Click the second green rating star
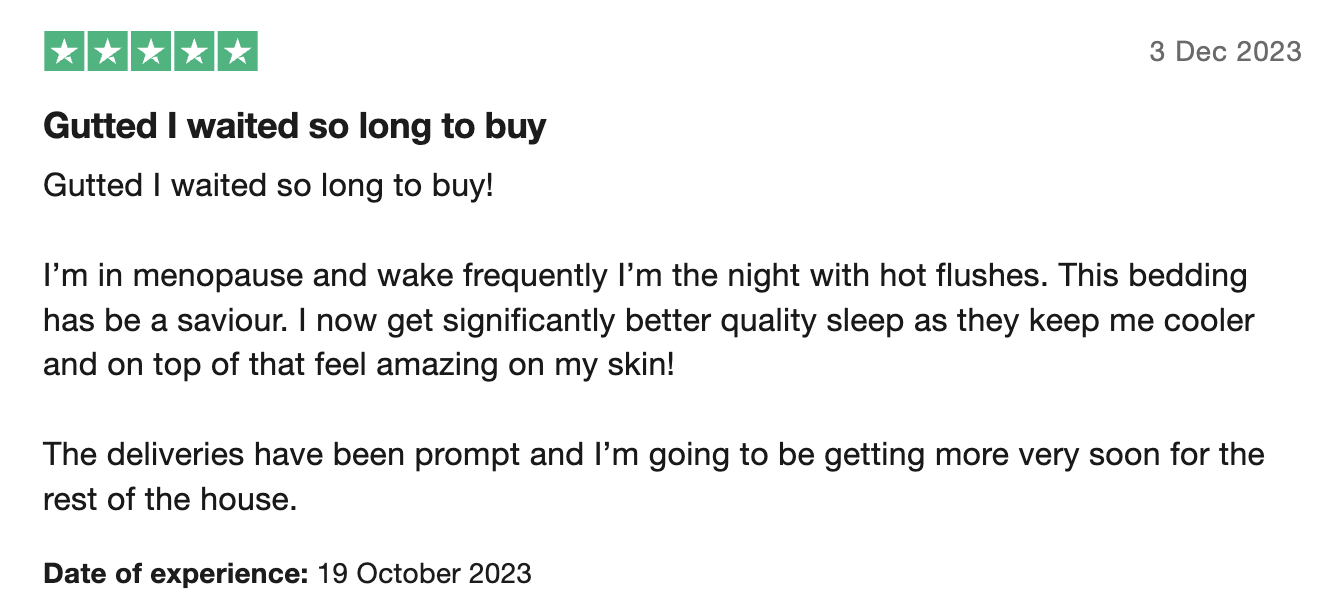Image resolution: width=1334 pixels, height=614 pixels. click(x=107, y=51)
